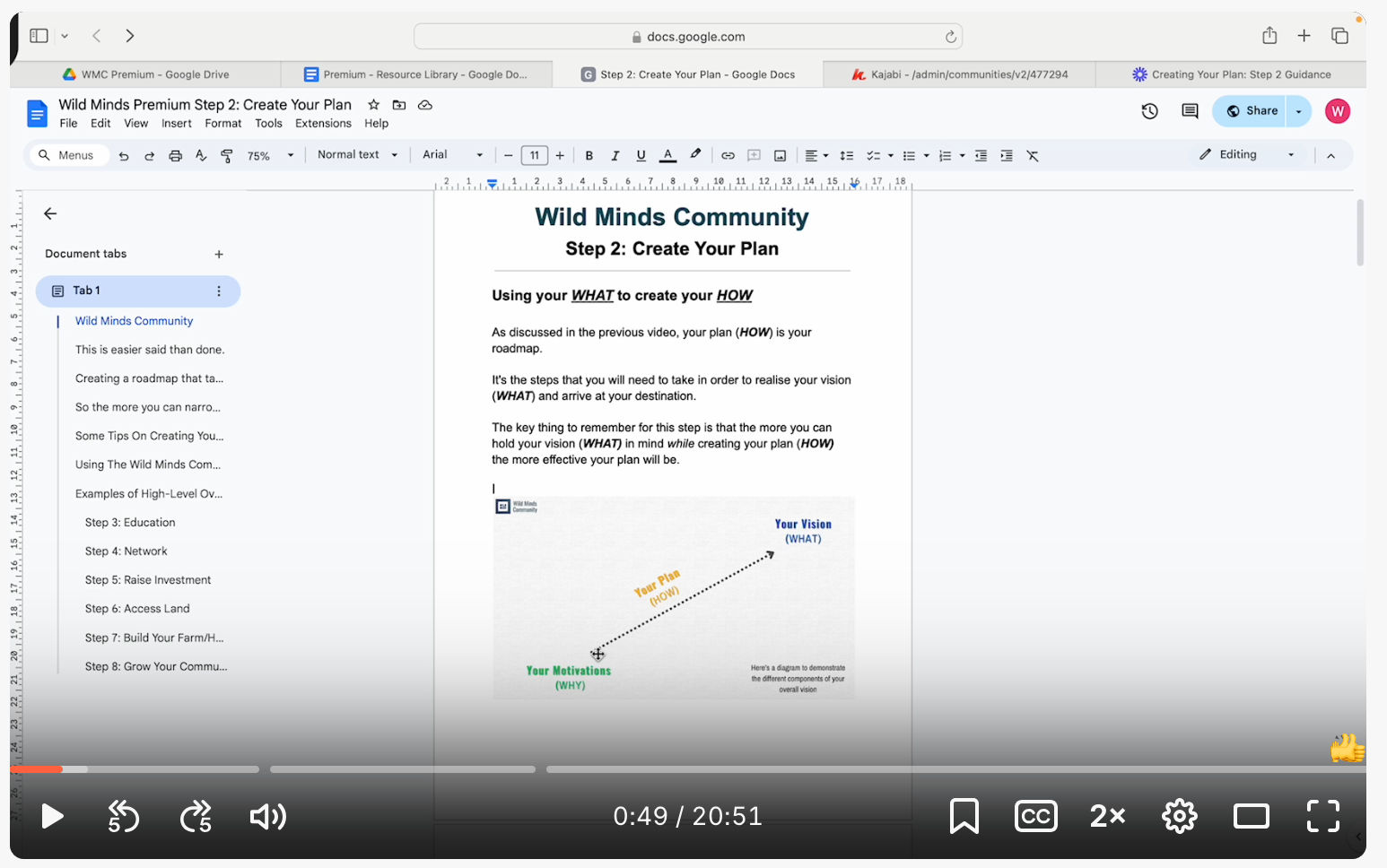Insert an image from the toolbar

781,156
